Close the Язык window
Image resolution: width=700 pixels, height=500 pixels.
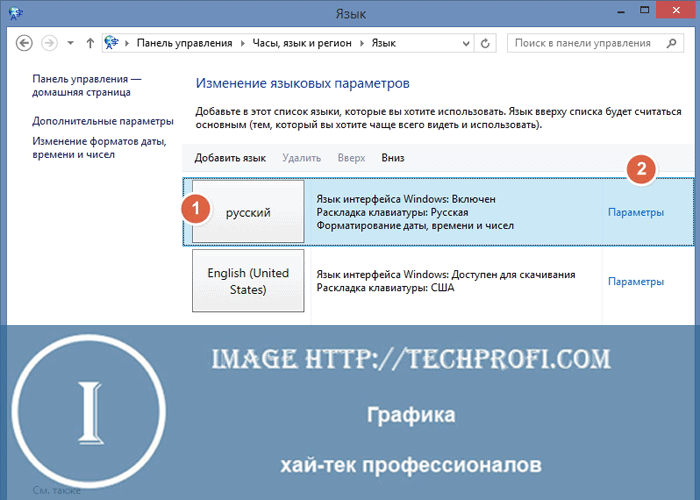click(x=676, y=10)
